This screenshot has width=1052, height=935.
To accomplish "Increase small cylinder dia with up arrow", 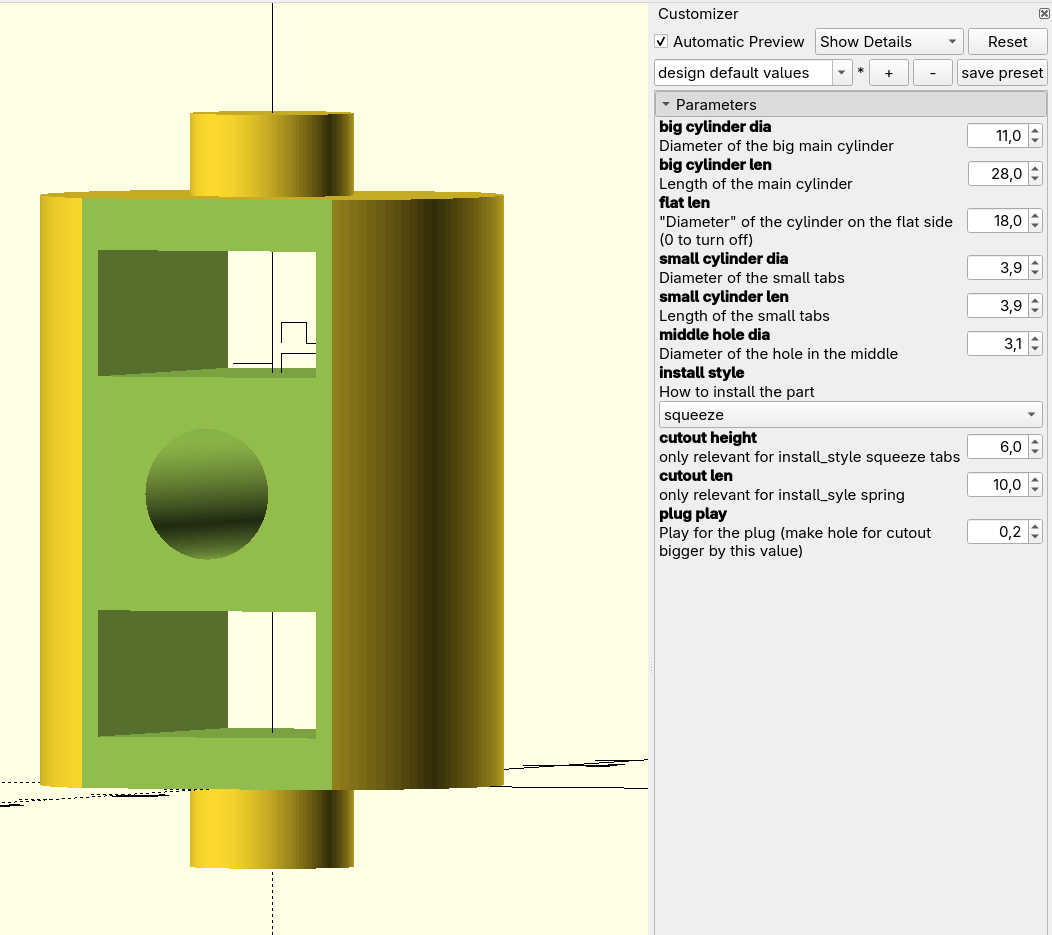I will (x=1035, y=262).
